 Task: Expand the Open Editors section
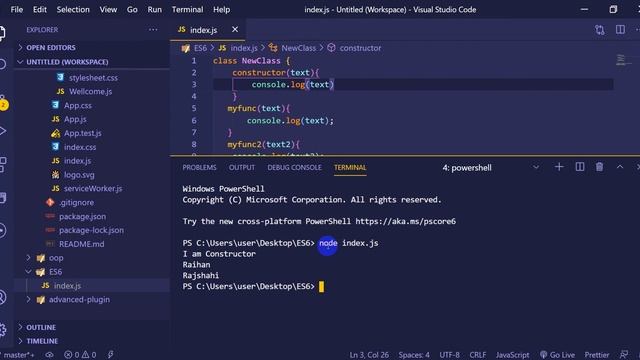pos(51,47)
